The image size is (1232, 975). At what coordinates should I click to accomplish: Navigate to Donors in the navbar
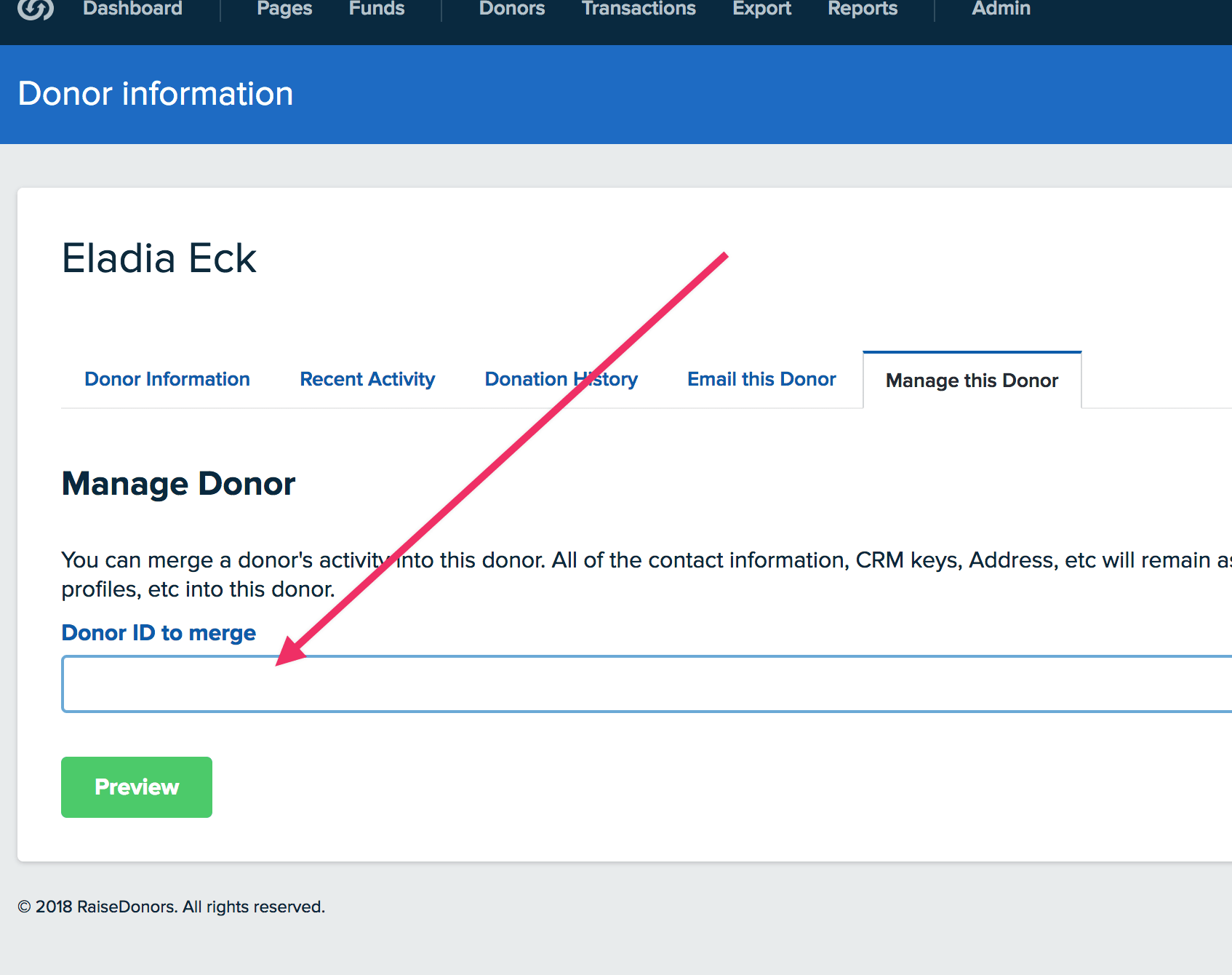pyautogui.click(x=511, y=9)
